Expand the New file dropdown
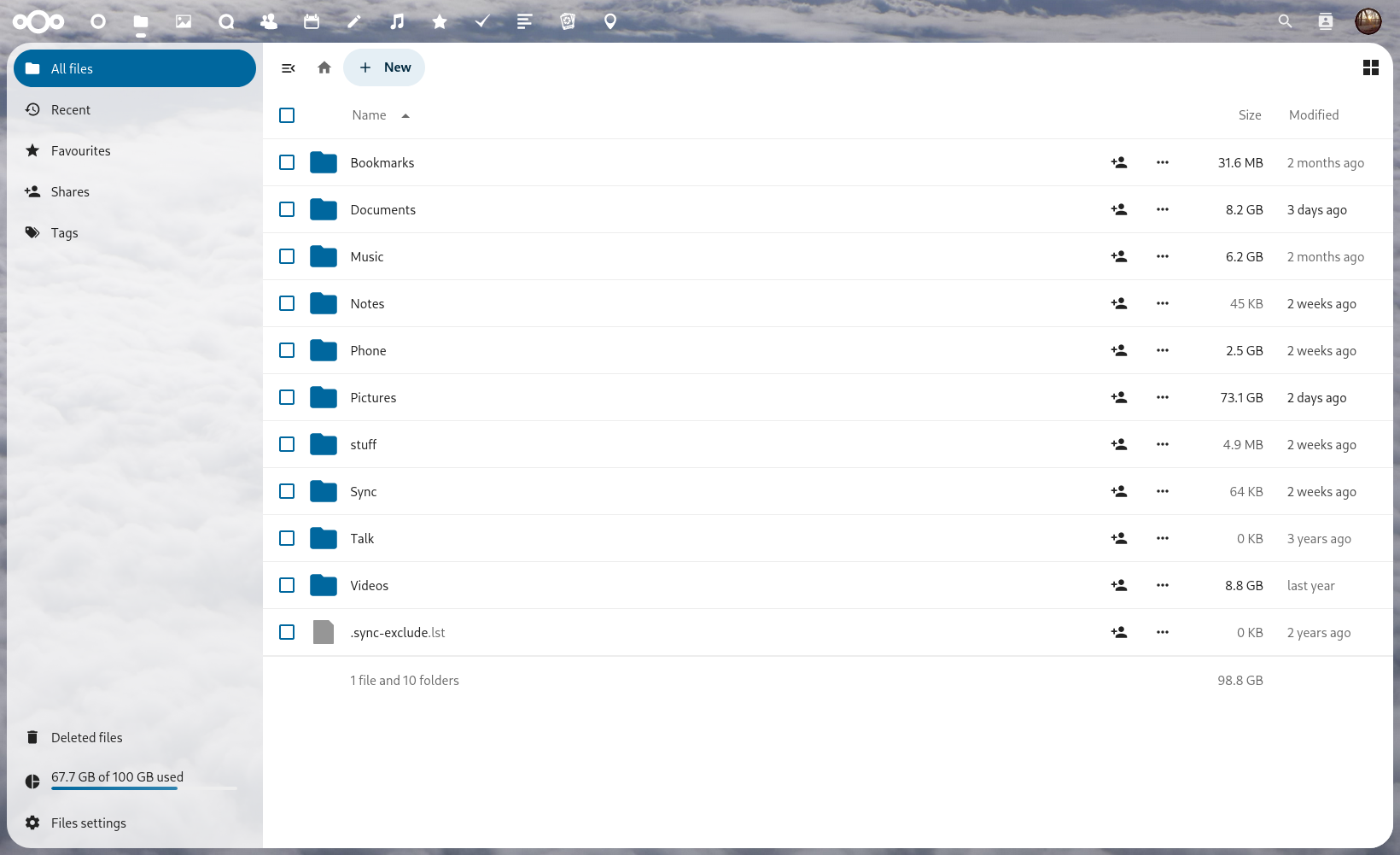Screen dimensions: 1400x855 point(384,67)
